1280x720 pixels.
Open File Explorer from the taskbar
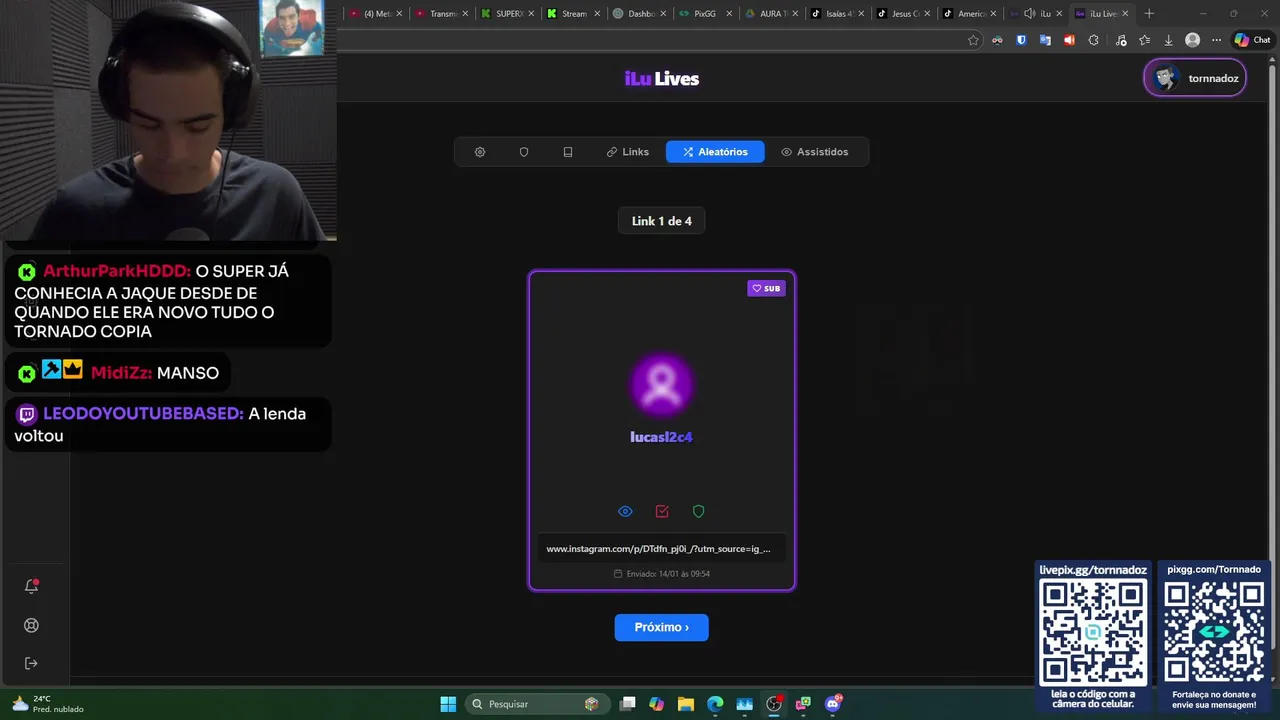[x=686, y=704]
